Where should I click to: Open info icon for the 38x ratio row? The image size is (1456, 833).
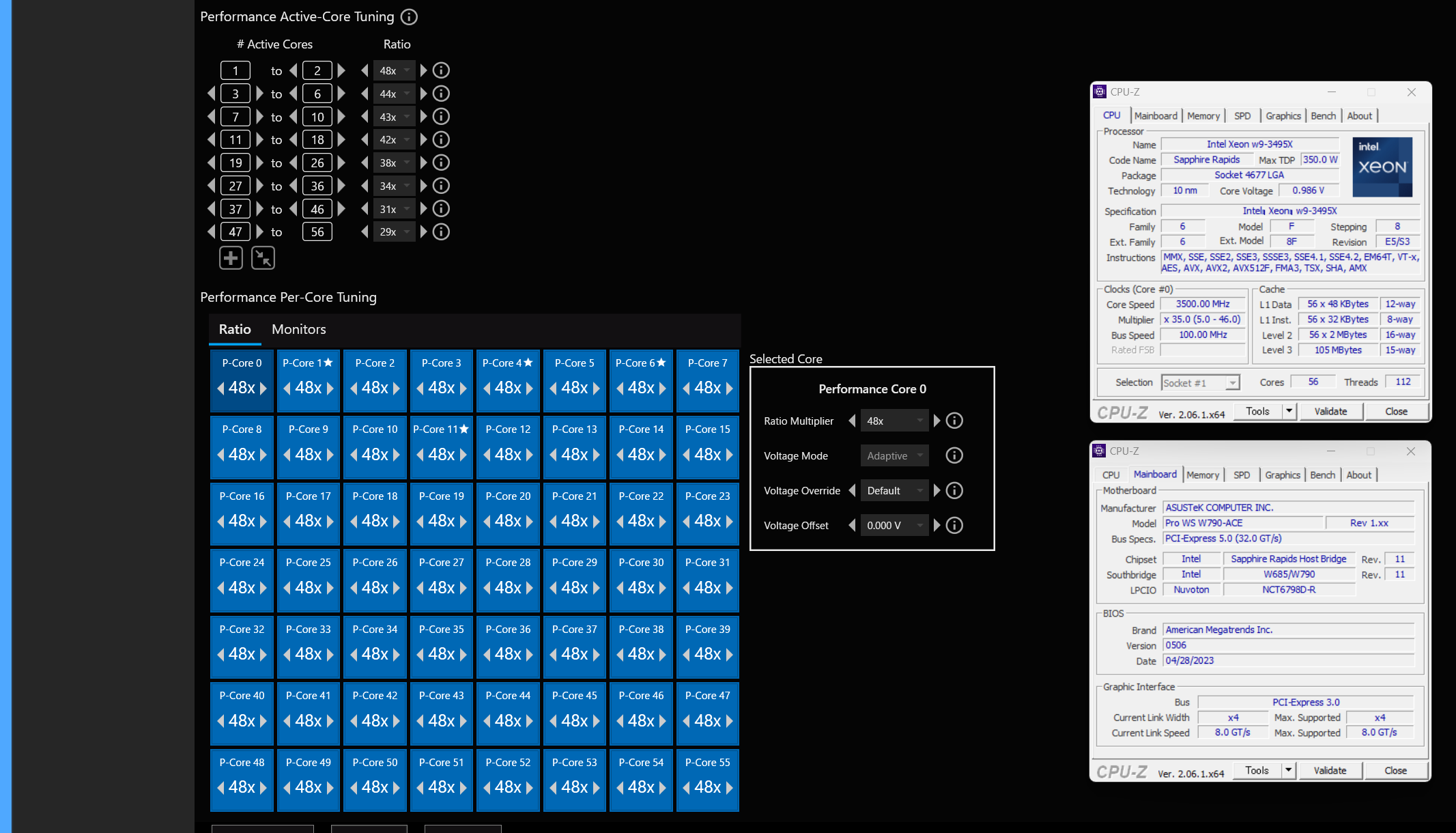coord(442,163)
